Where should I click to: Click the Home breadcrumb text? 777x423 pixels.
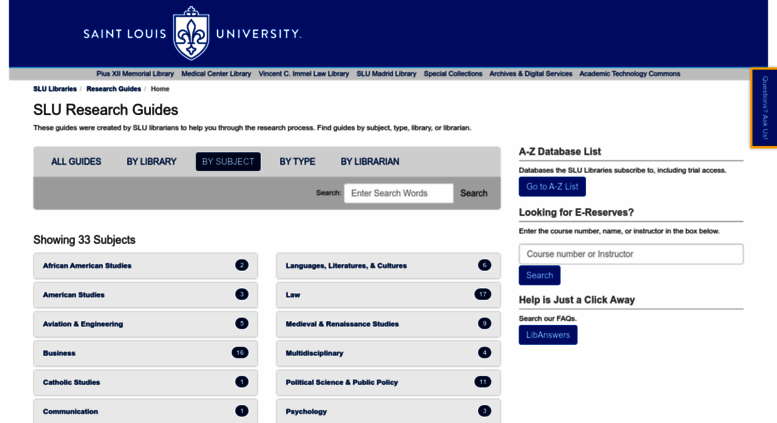pos(160,89)
